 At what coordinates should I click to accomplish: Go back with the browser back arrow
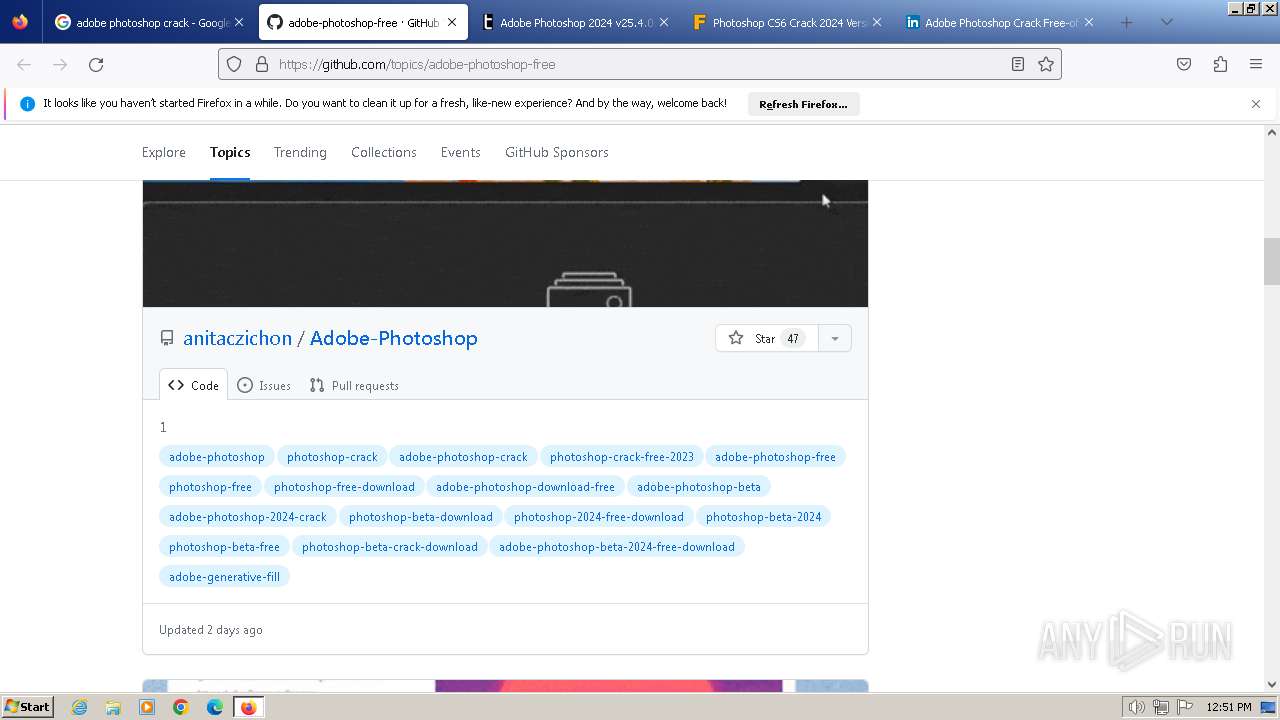click(24, 64)
